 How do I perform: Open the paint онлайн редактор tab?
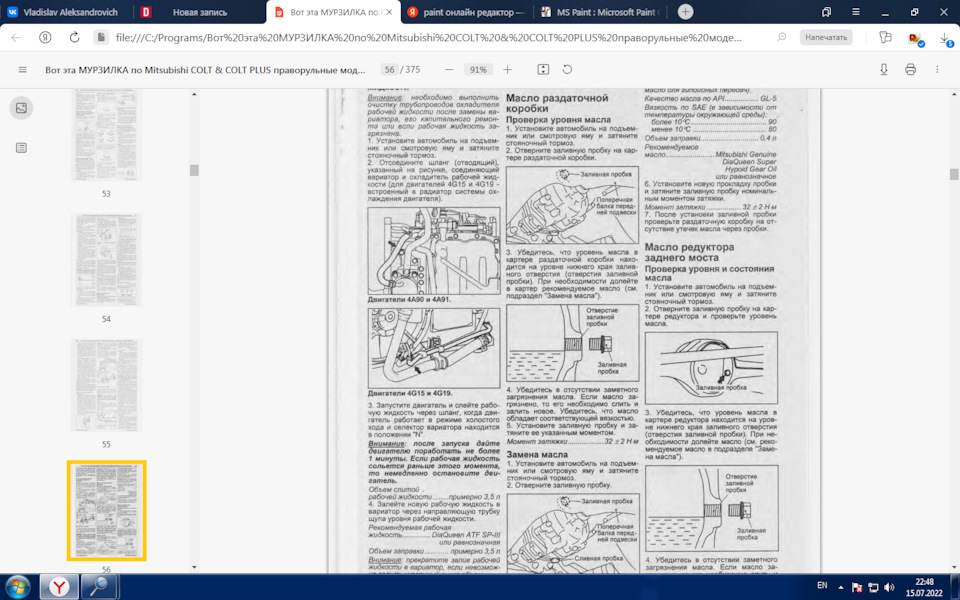point(467,12)
